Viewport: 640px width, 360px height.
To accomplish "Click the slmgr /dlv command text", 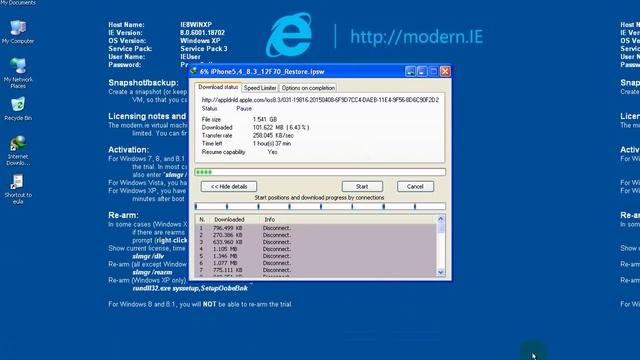I will 148,256.
